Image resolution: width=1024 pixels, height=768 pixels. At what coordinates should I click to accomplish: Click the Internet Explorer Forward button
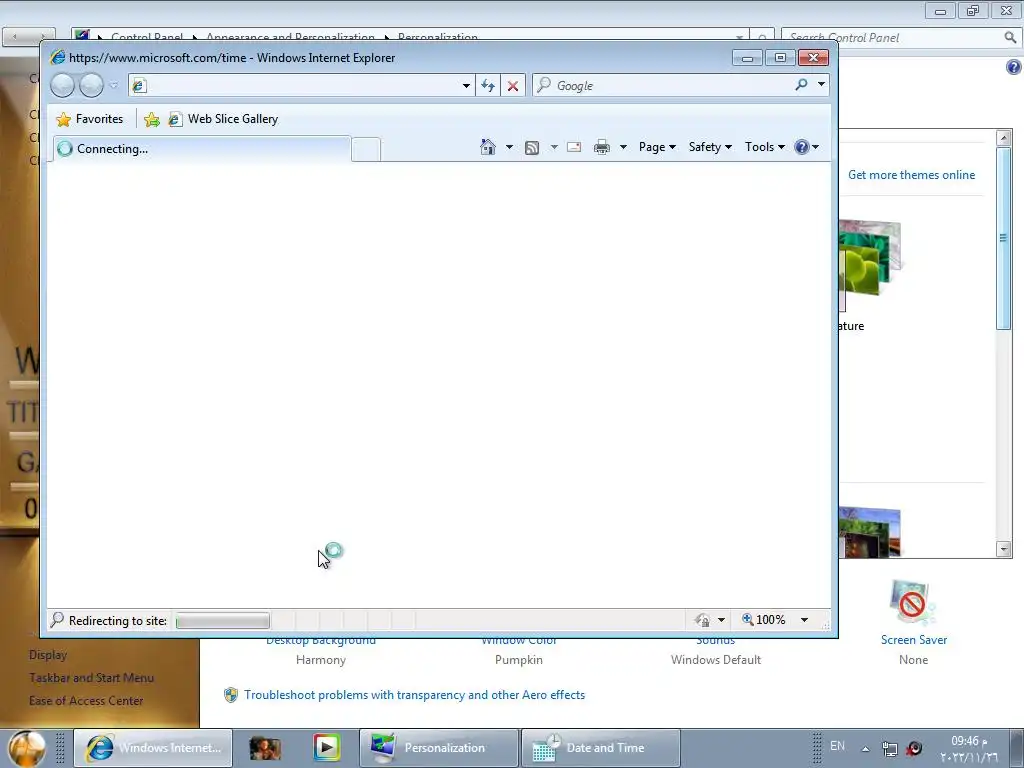91,85
